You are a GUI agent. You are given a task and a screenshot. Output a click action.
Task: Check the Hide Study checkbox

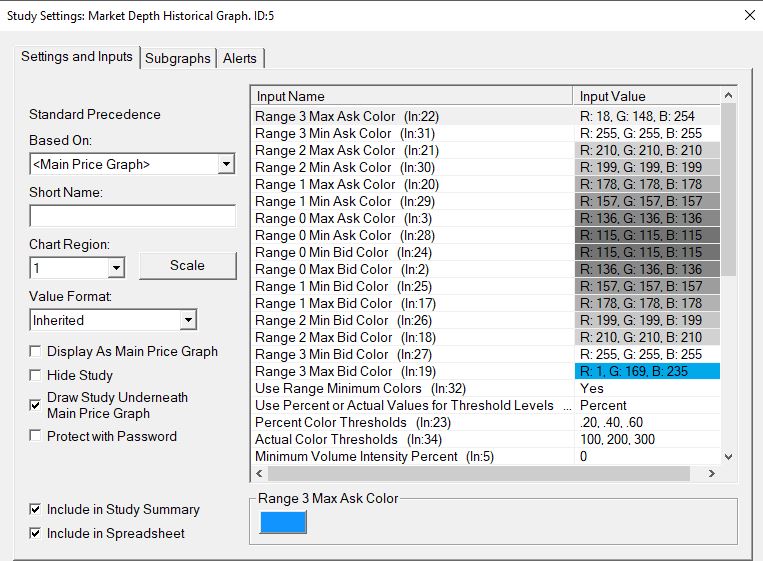[35, 375]
